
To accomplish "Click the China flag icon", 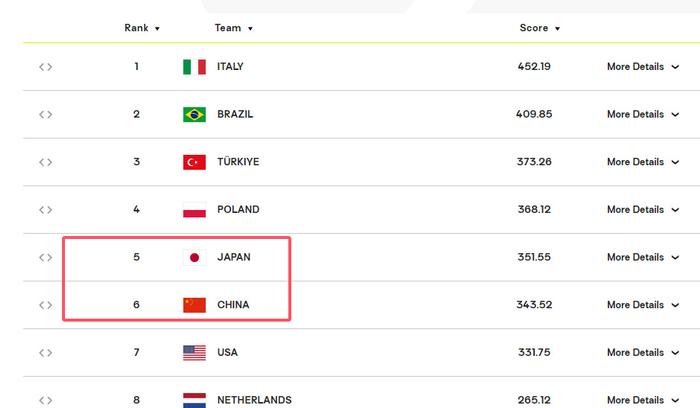I will point(194,305).
